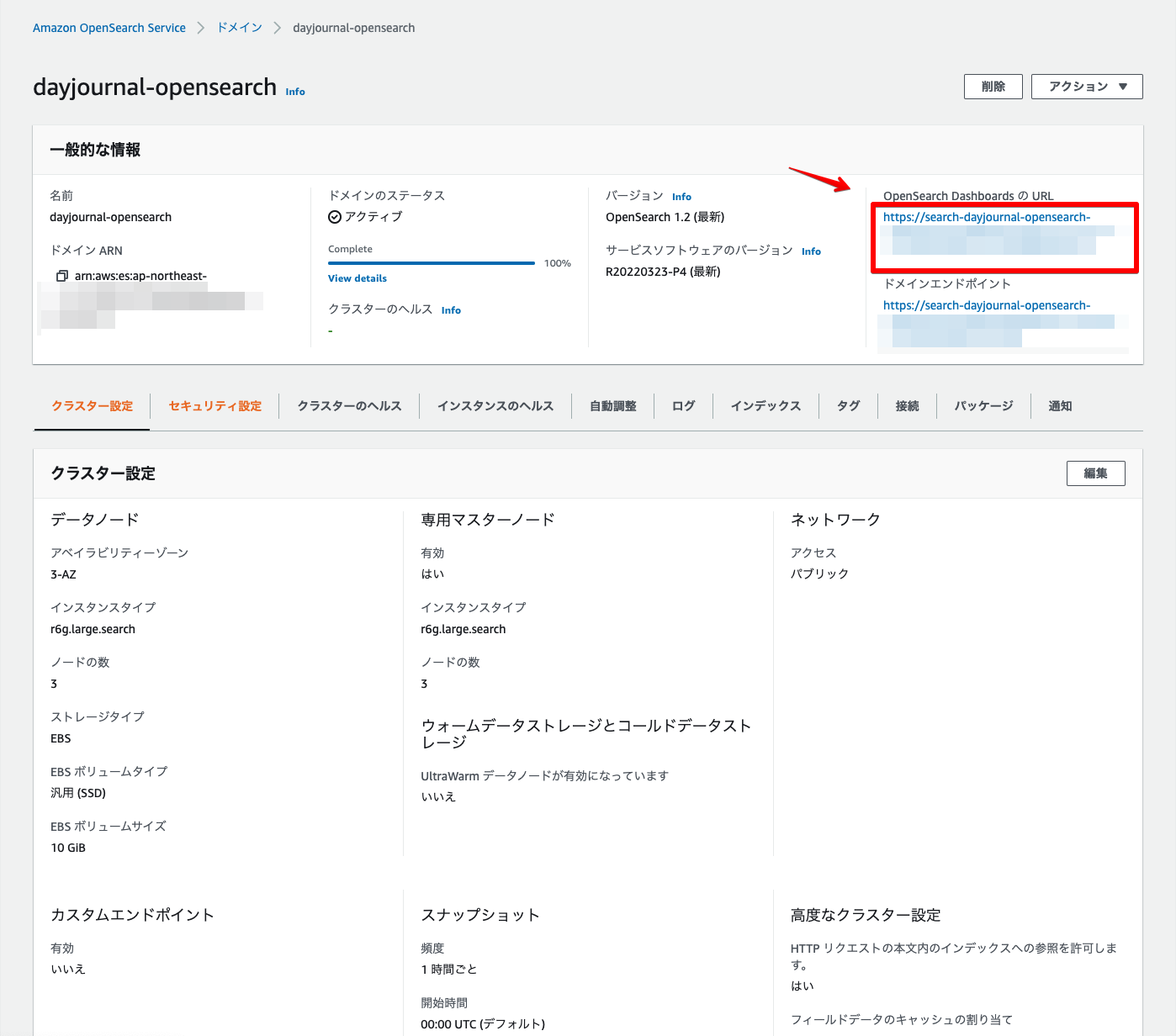Open Info beside サービスソフトウェアのバージョン
This screenshot has width=1176, height=1036.
(811, 251)
